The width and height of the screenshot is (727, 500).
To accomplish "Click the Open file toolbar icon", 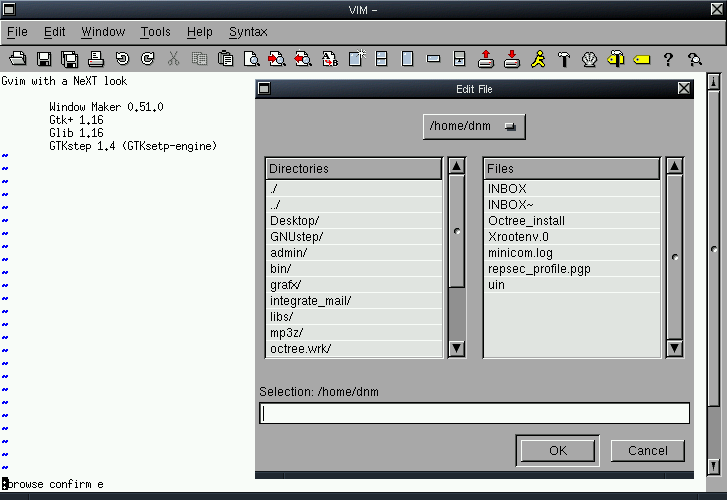I will click(x=17, y=59).
